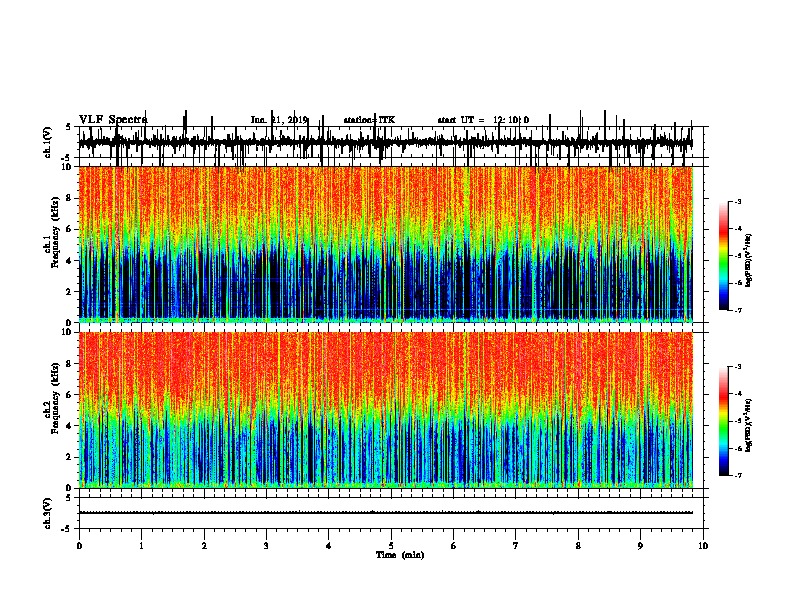Click the ch.1 voltage waveform trace

click(x=385, y=142)
